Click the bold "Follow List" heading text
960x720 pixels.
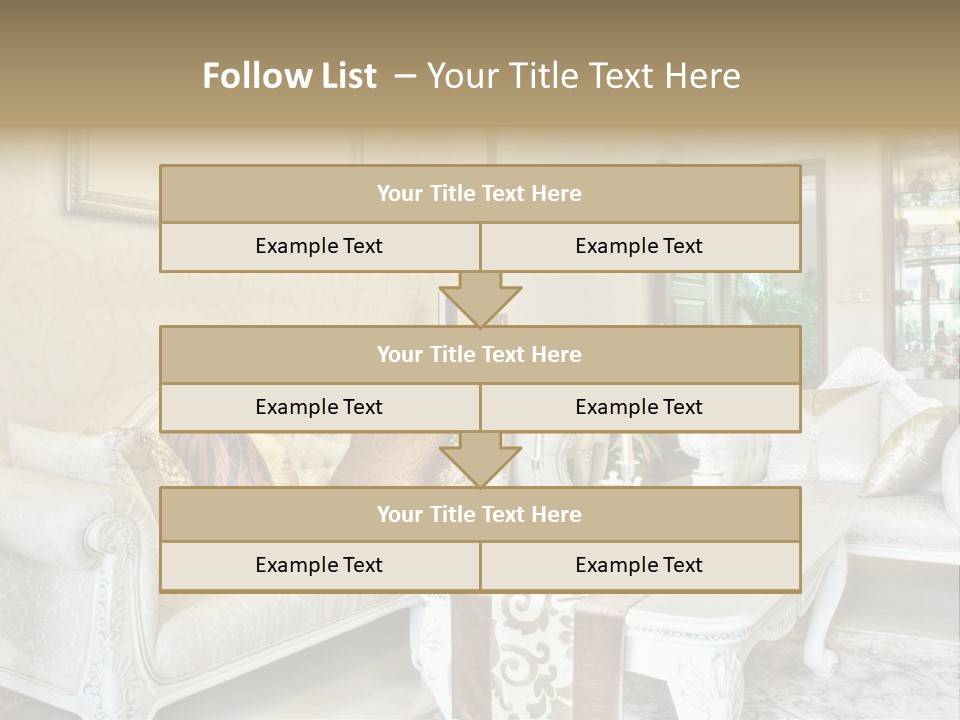click(289, 76)
